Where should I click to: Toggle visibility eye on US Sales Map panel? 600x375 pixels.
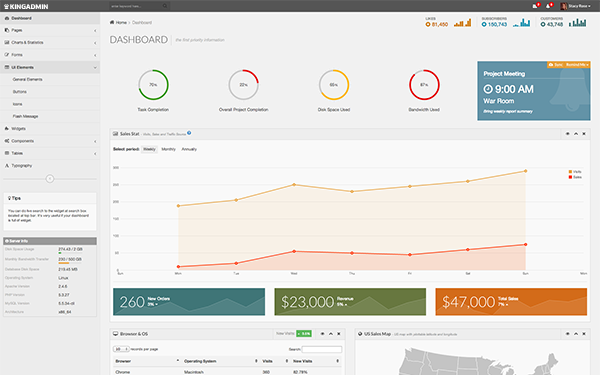[x=567, y=334]
